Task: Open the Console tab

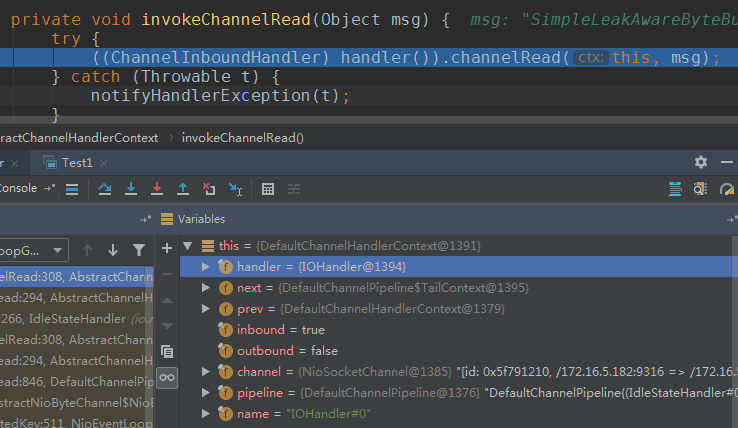Action: [18, 188]
